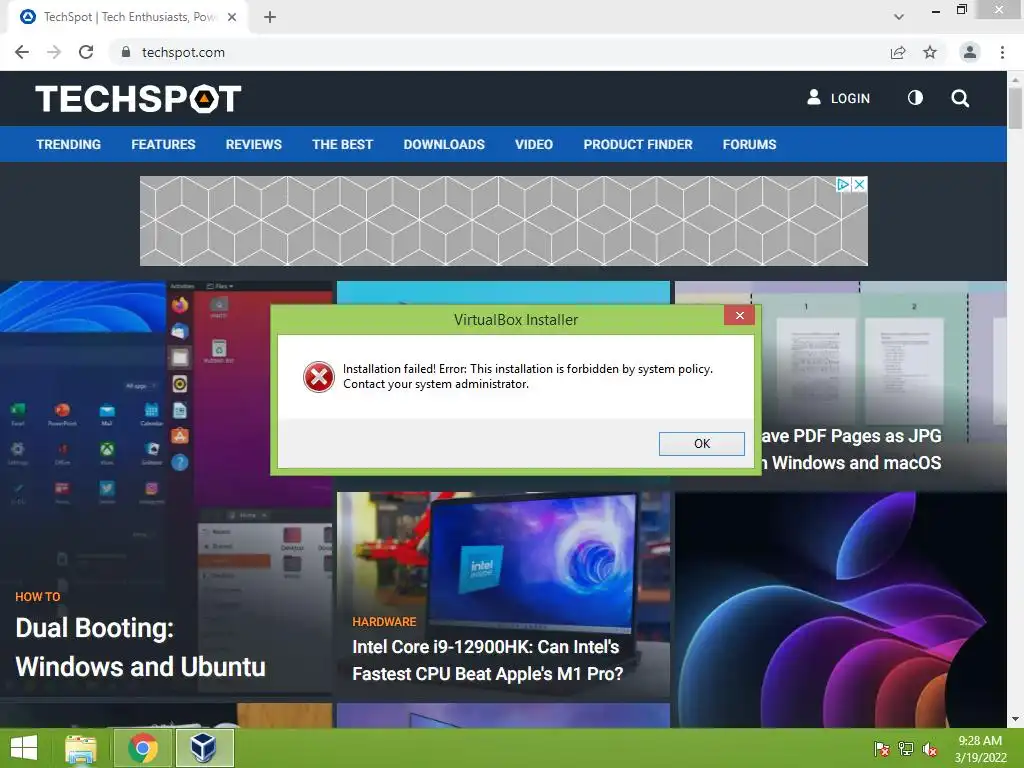The image size is (1024, 768).
Task: Open a new browser tab
Action: pyautogui.click(x=270, y=17)
